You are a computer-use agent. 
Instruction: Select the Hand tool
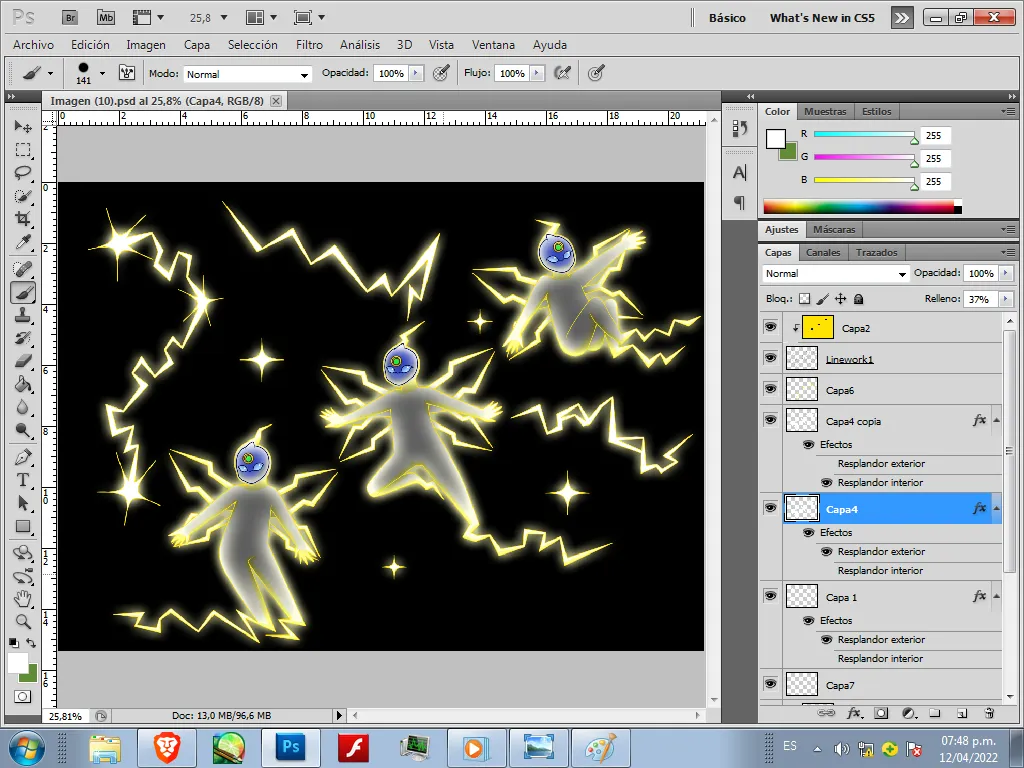click(23, 598)
